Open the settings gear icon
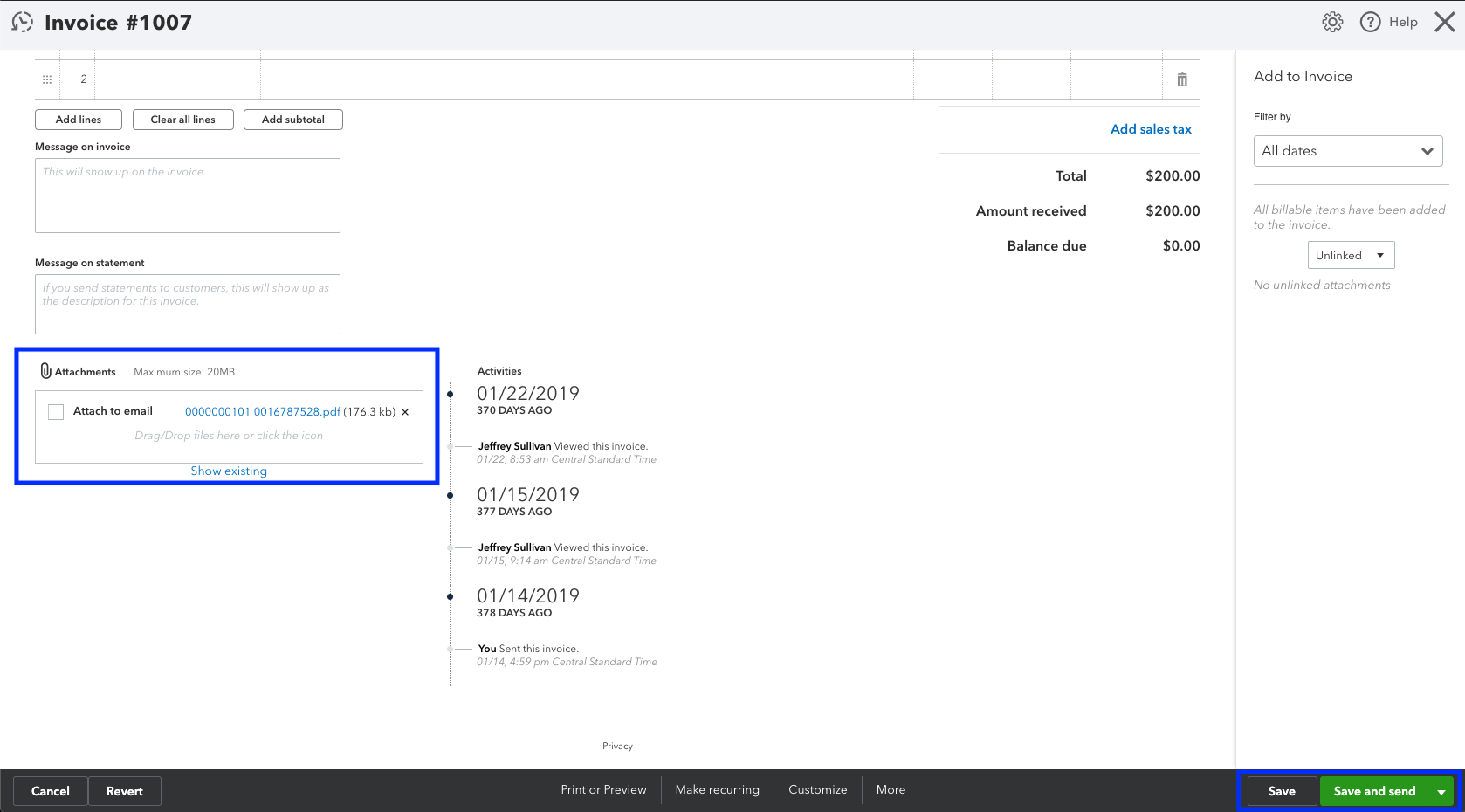The image size is (1465, 812). click(x=1332, y=22)
